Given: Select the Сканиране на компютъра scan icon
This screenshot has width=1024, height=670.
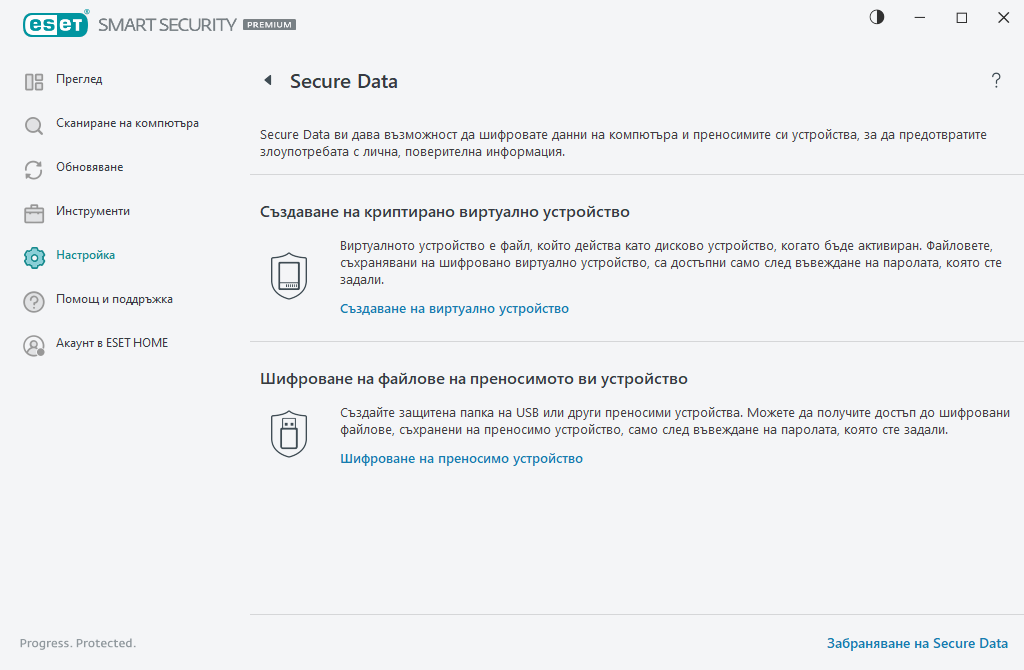Looking at the screenshot, I should tap(33, 124).
